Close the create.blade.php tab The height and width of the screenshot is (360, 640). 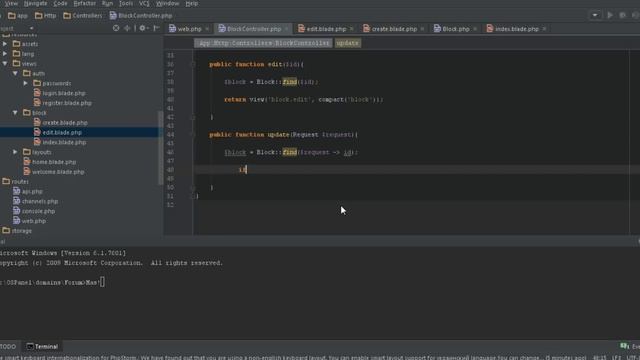click(422, 29)
